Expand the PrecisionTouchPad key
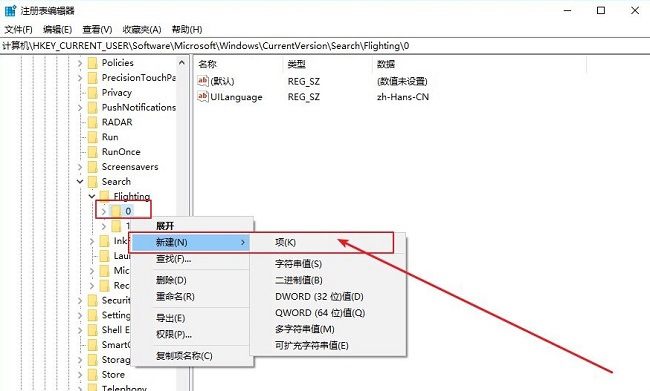The width and height of the screenshot is (650, 391). click(x=80, y=78)
